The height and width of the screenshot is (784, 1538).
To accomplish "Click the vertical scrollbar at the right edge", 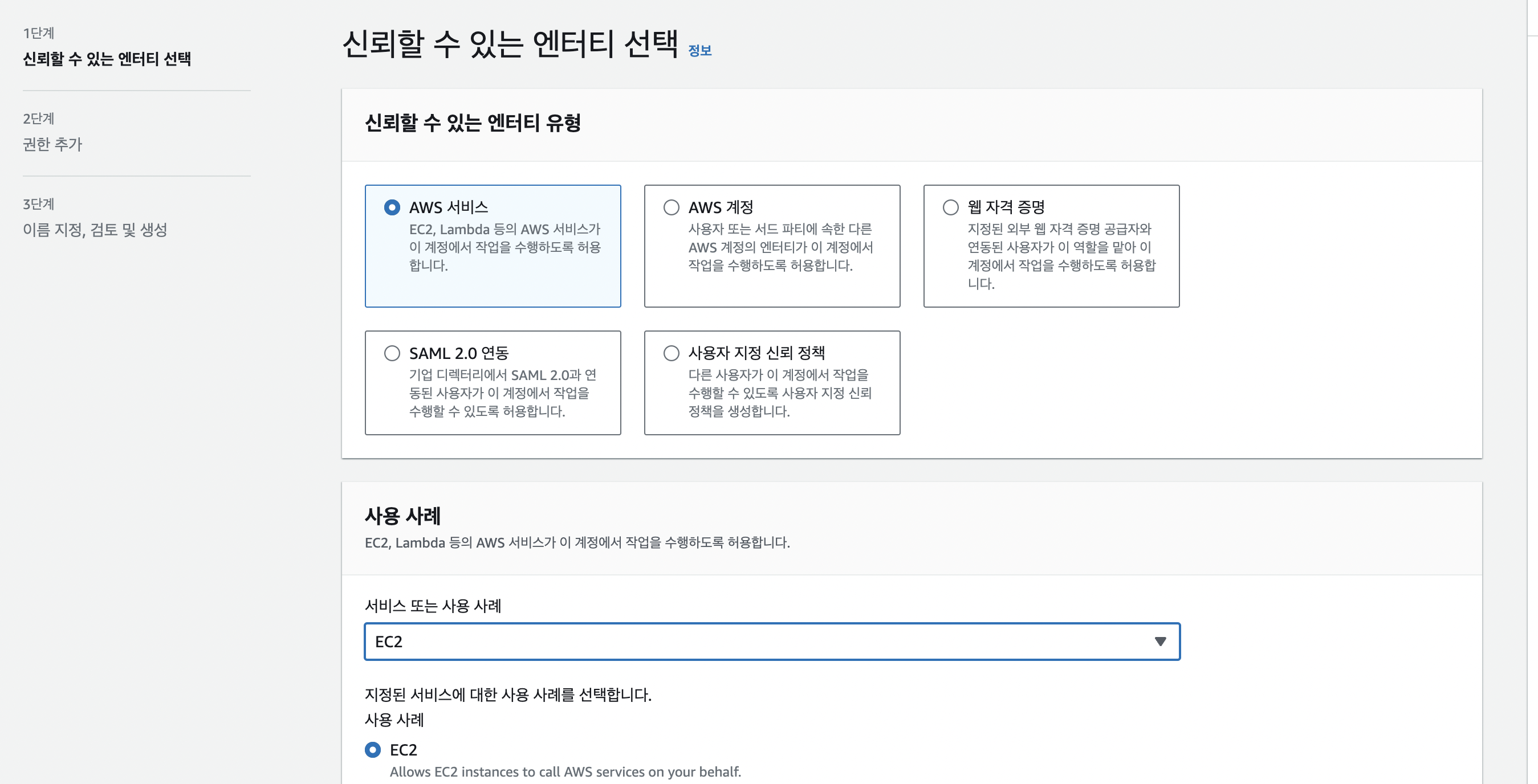I will [x=1532, y=392].
